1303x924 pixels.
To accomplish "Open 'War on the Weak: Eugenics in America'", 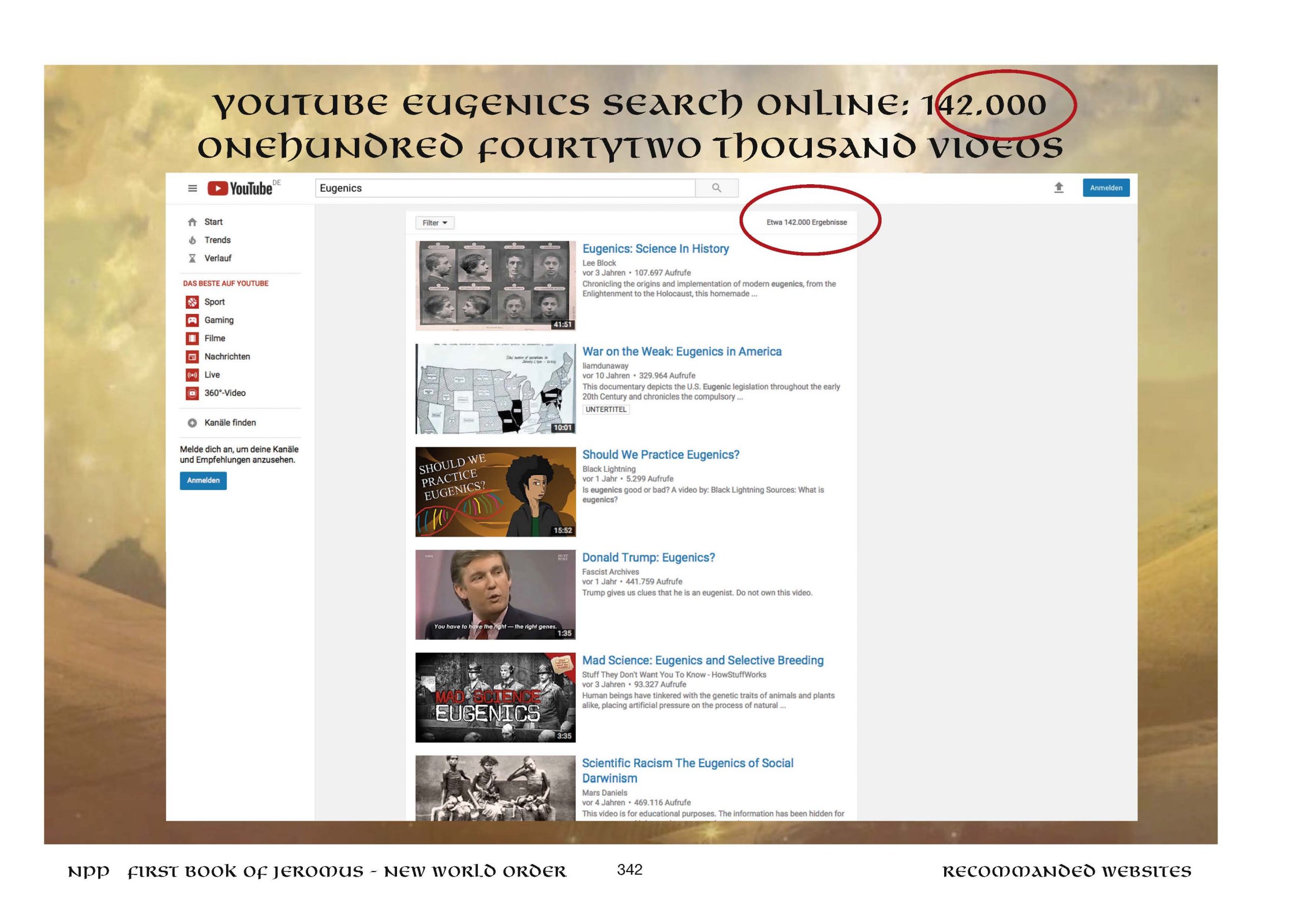I will (x=681, y=352).
